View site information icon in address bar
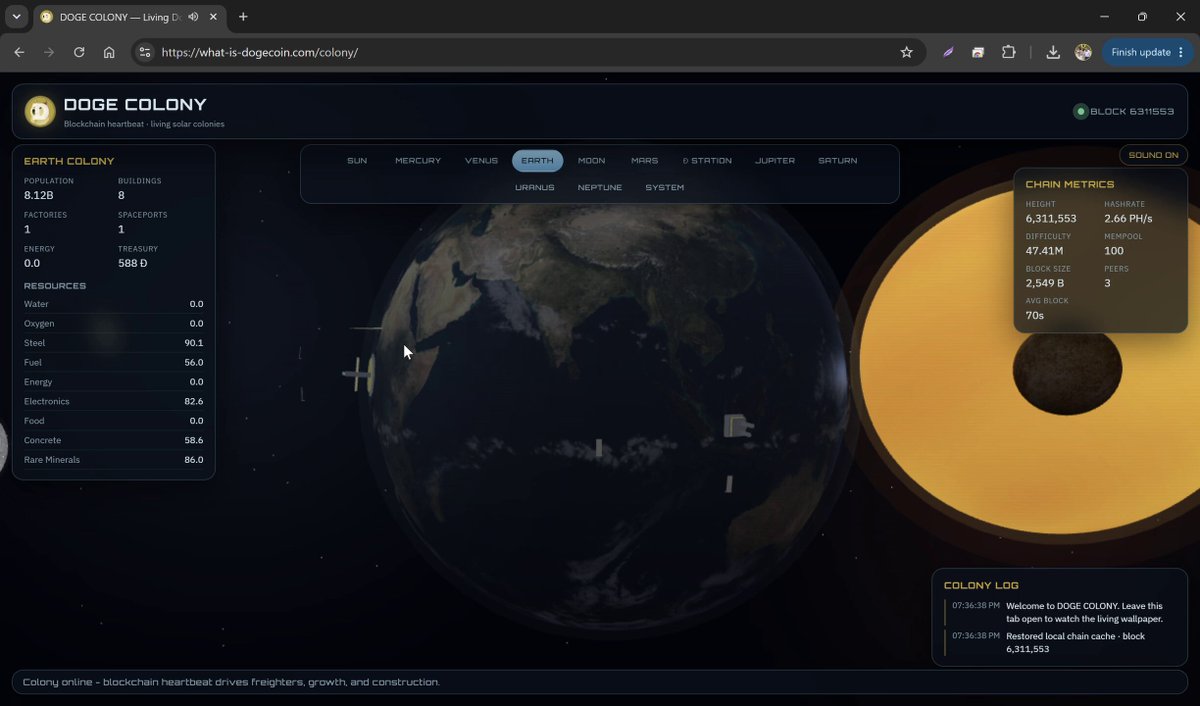Image resolution: width=1200 pixels, height=706 pixels. tap(145, 52)
